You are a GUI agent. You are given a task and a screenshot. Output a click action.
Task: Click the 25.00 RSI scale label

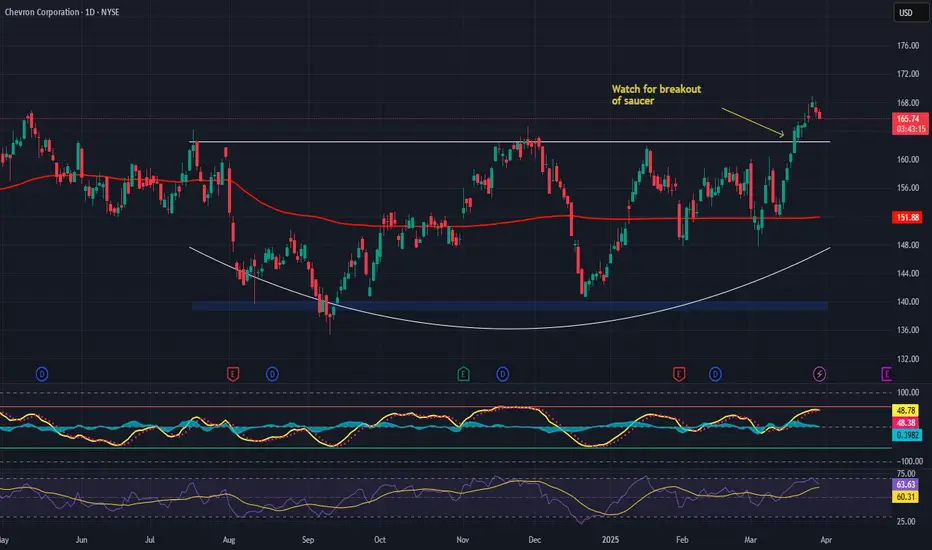[906, 522]
